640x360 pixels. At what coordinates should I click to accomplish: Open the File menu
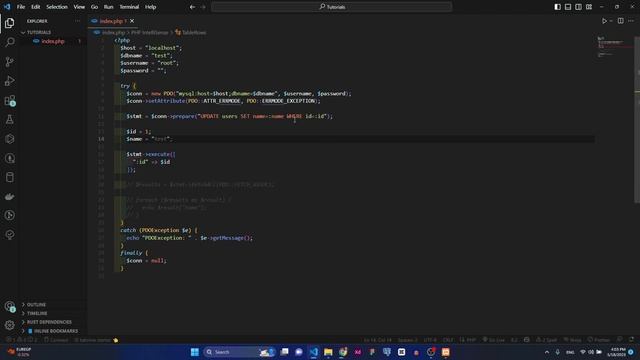coord(21,7)
